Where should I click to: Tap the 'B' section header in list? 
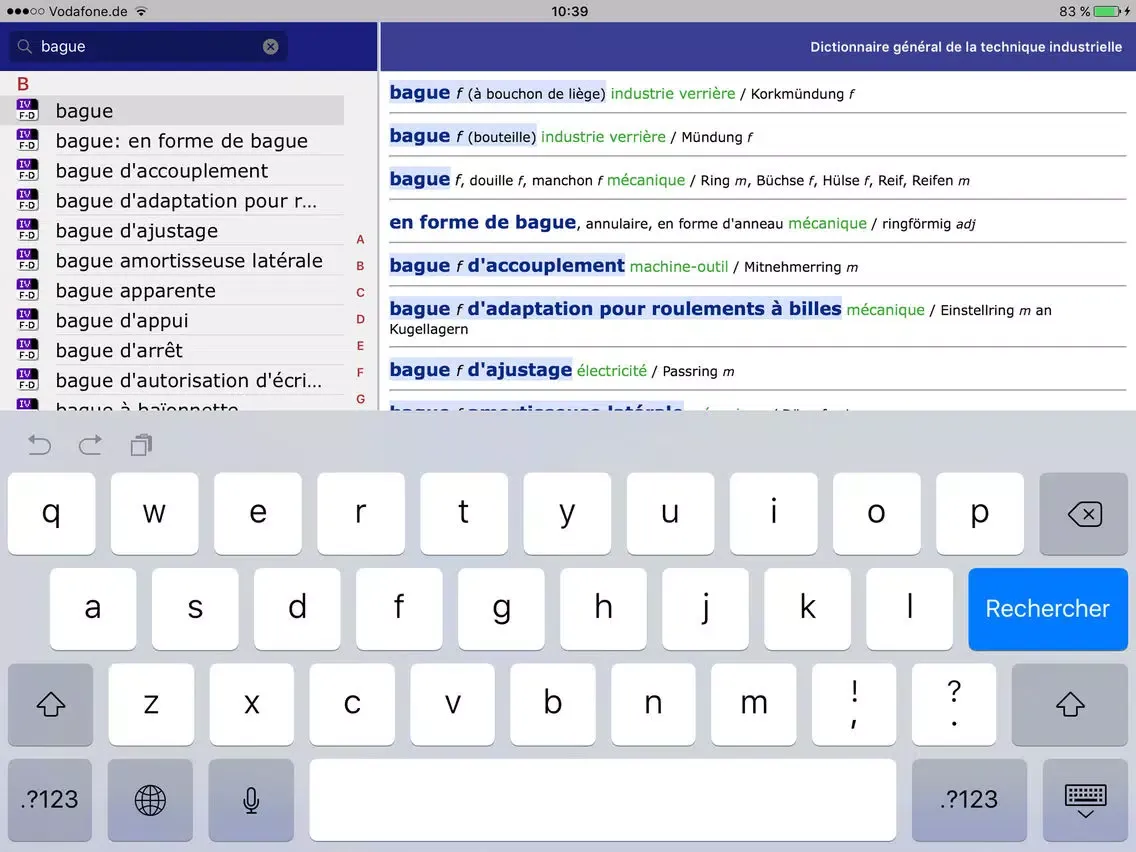pyautogui.click(x=23, y=84)
